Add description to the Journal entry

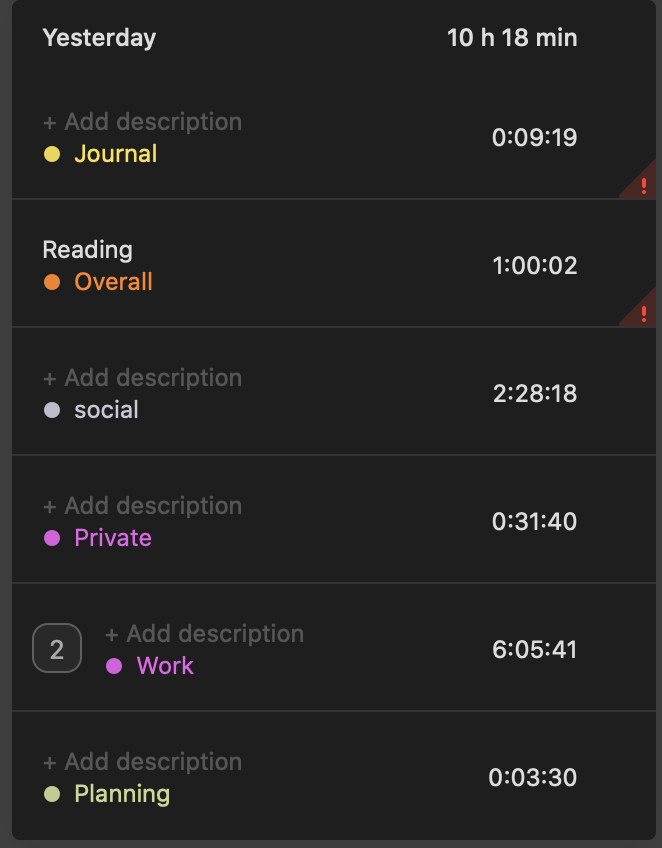142,122
